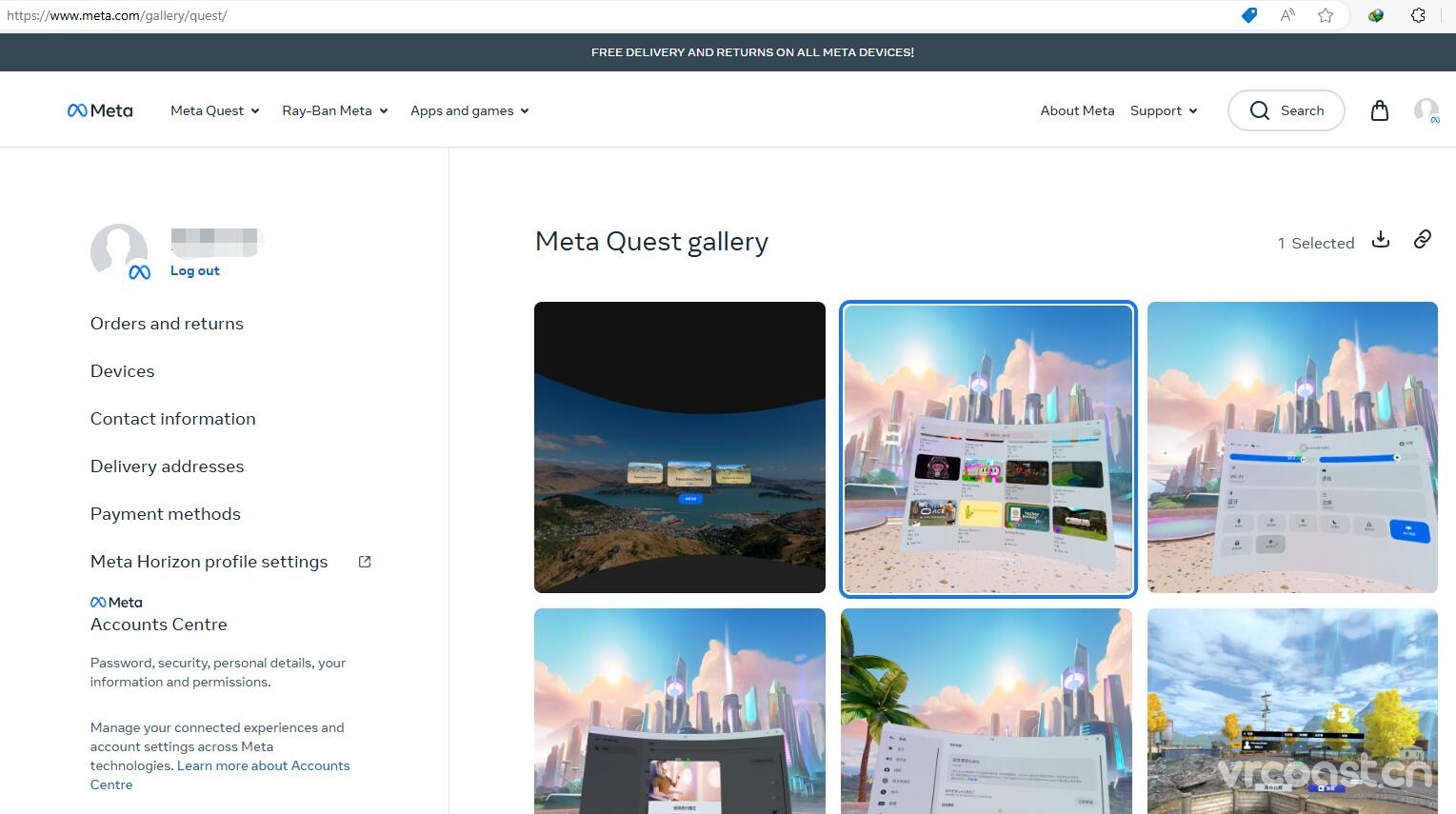Image resolution: width=1456 pixels, height=814 pixels.
Task: Open Orders and returns
Action: (167, 324)
